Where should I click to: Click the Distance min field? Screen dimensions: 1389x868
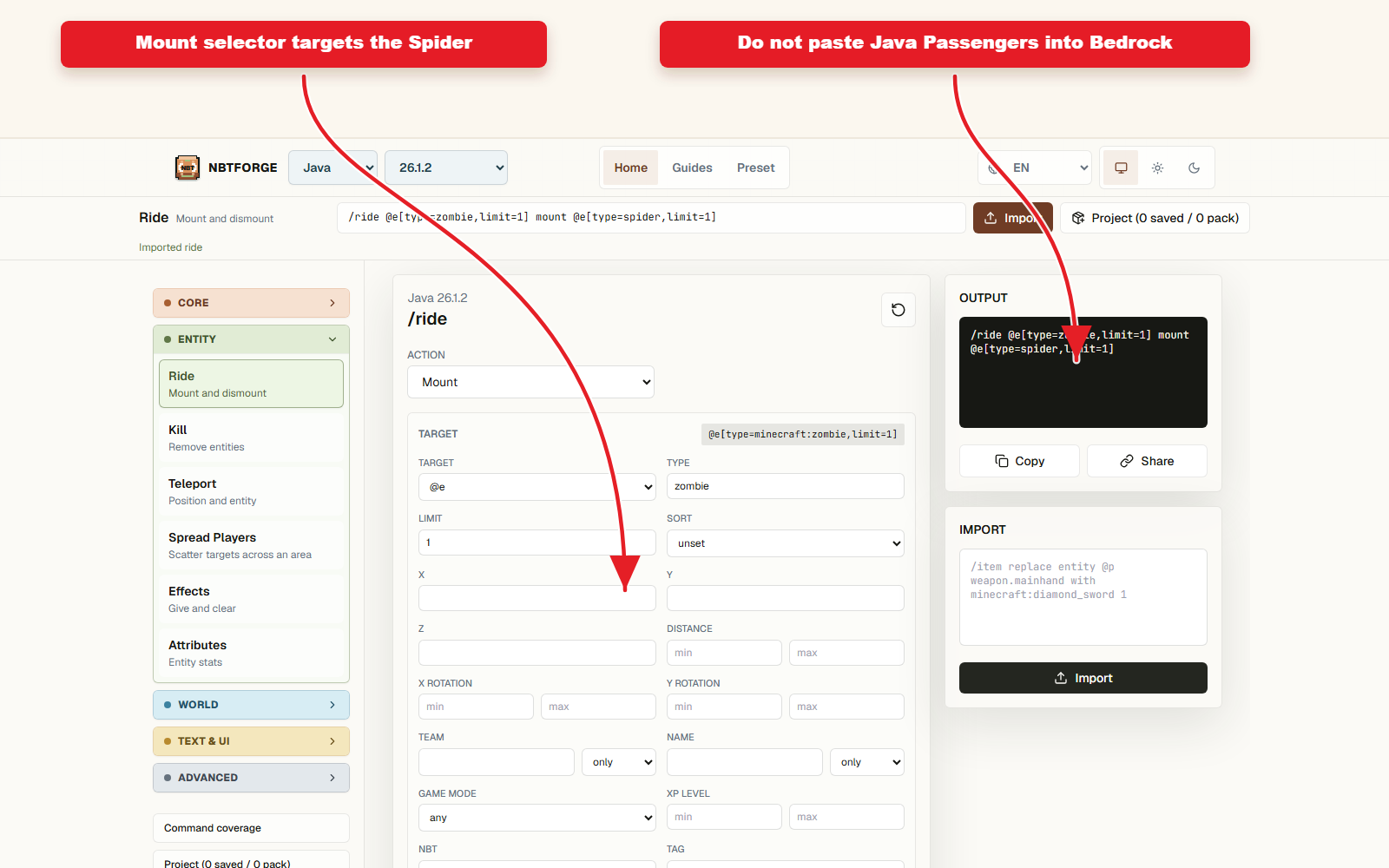(x=724, y=653)
